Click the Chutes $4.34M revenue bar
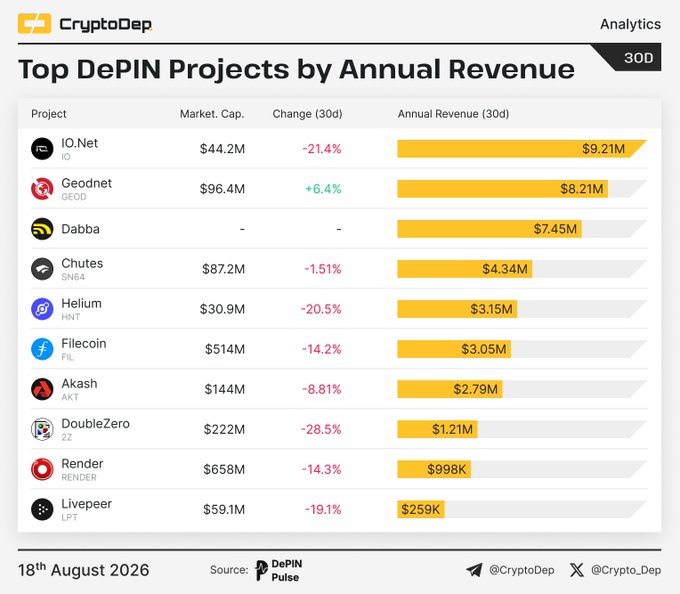 [465, 269]
